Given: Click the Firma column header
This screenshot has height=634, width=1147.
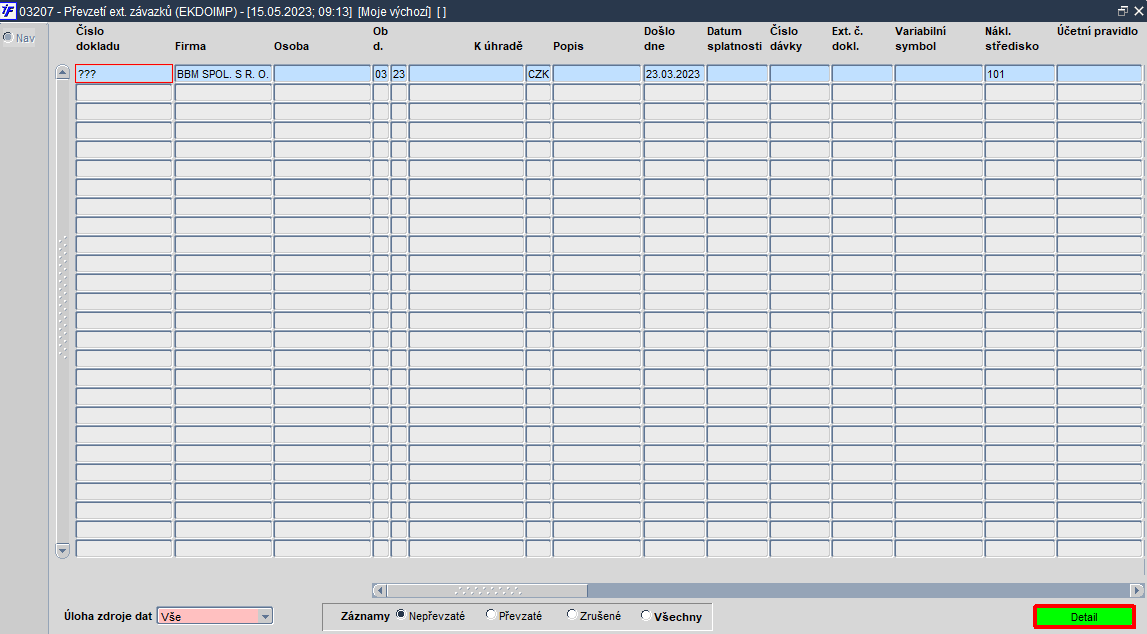Looking at the screenshot, I should point(190,46).
